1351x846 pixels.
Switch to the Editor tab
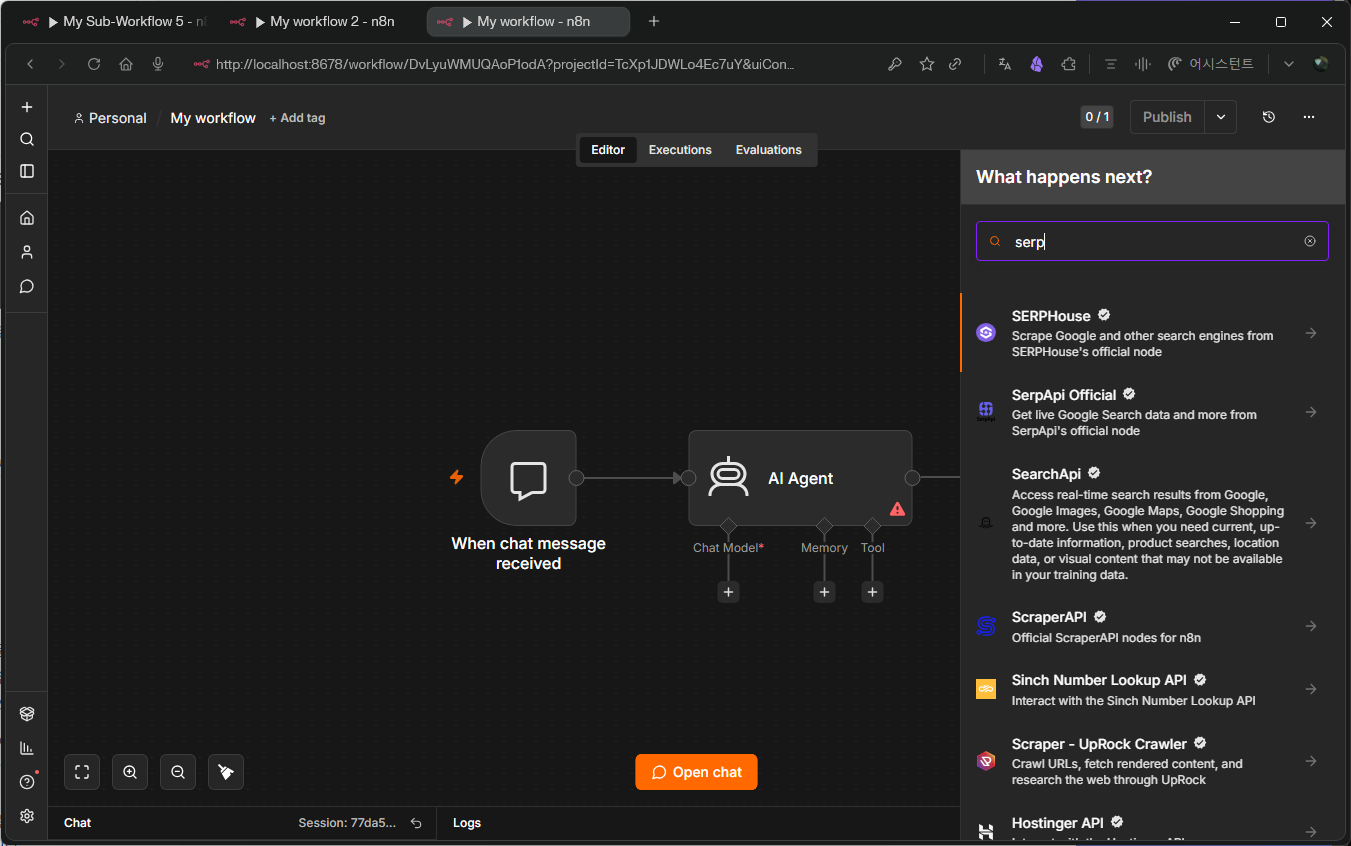pos(608,150)
